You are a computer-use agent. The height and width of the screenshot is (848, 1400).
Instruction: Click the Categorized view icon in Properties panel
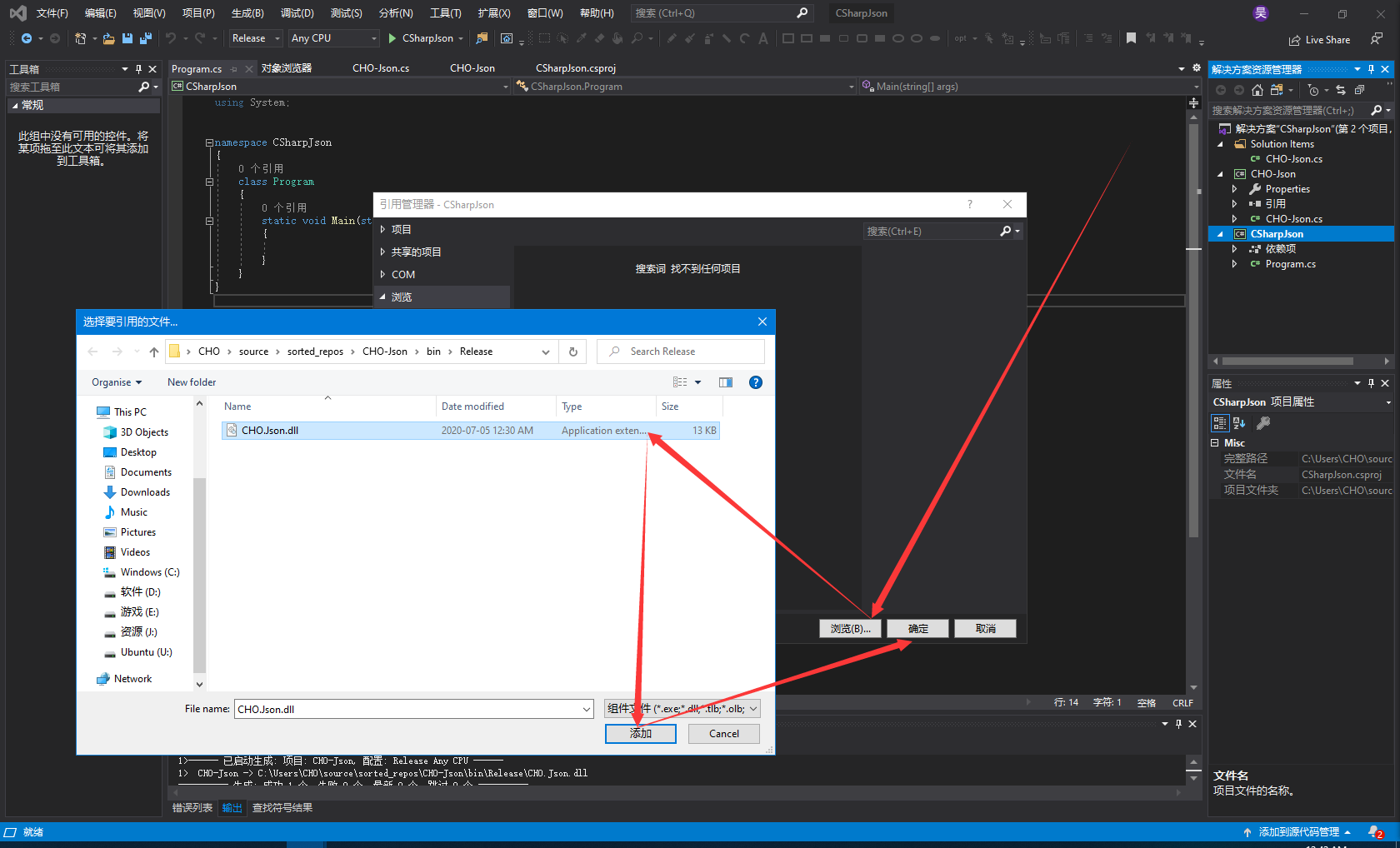point(1220,423)
